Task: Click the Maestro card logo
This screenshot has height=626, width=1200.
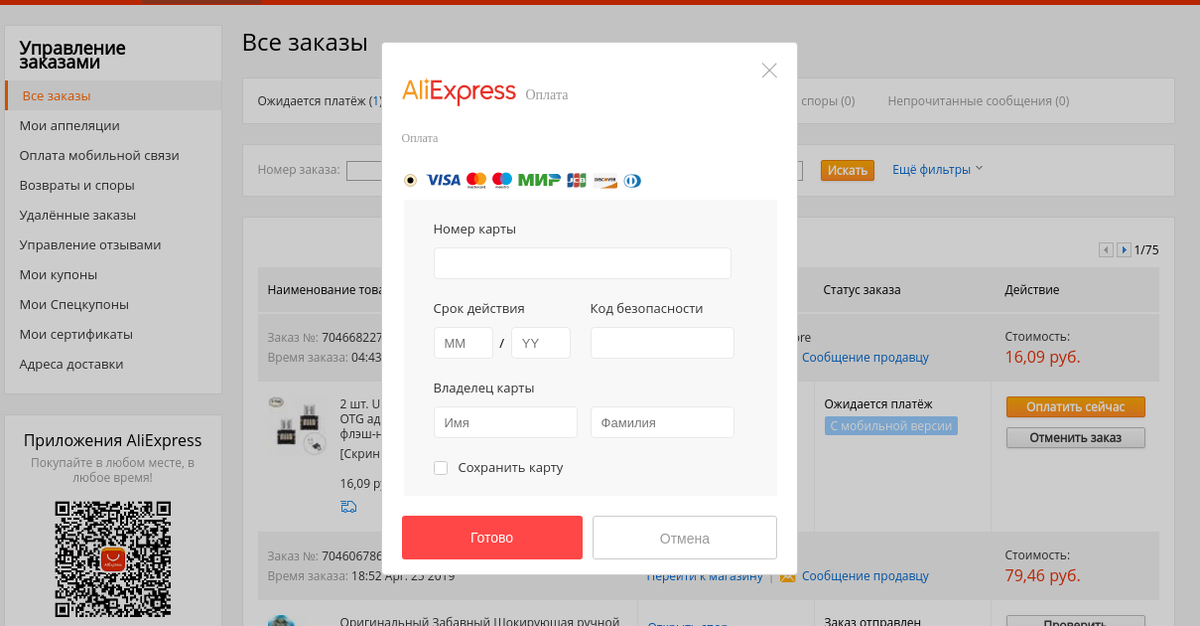Action: coord(502,180)
